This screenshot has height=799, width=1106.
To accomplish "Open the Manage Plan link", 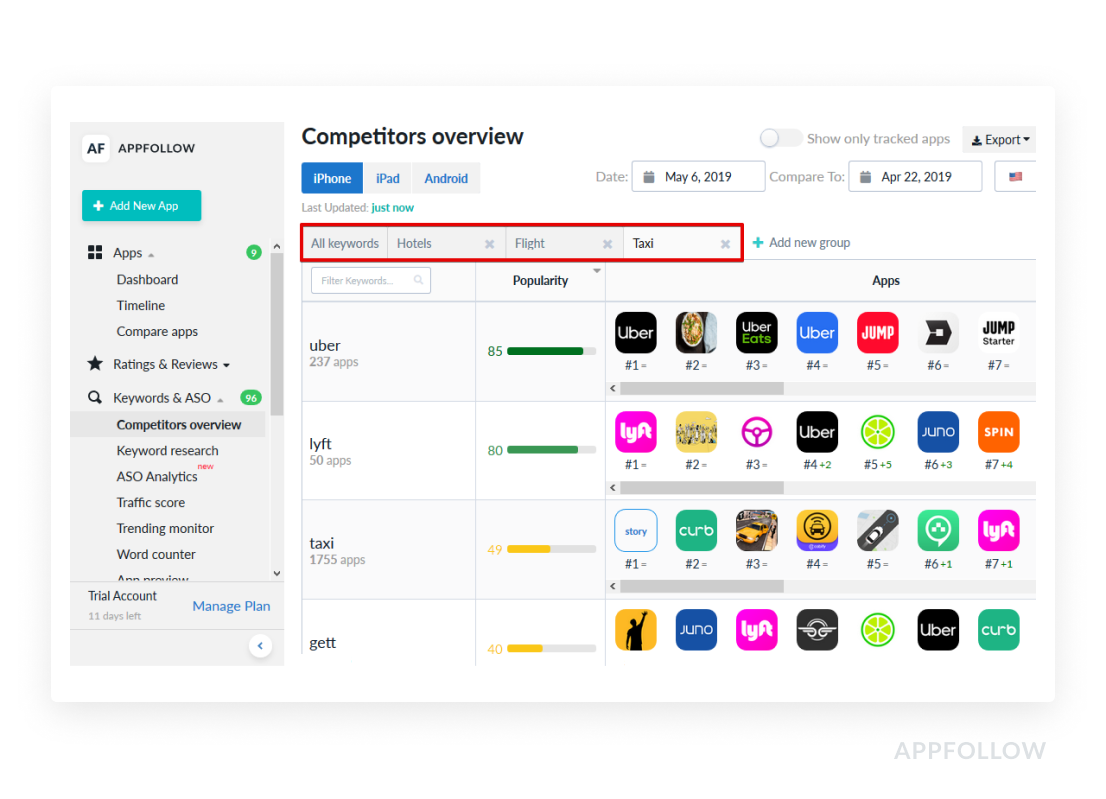I will [231, 606].
